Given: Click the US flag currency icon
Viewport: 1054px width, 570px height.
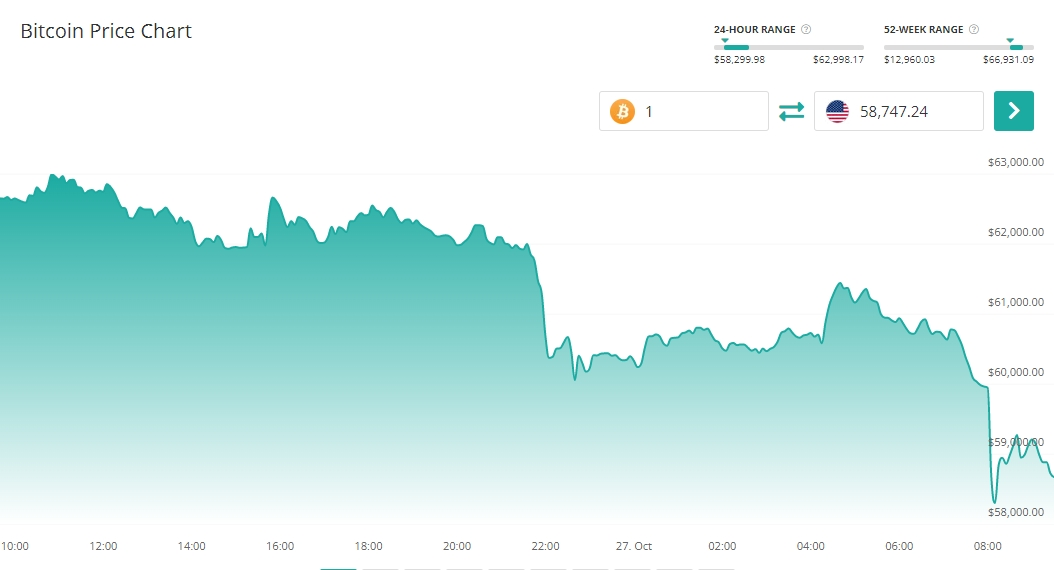Looking at the screenshot, I should [837, 111].
